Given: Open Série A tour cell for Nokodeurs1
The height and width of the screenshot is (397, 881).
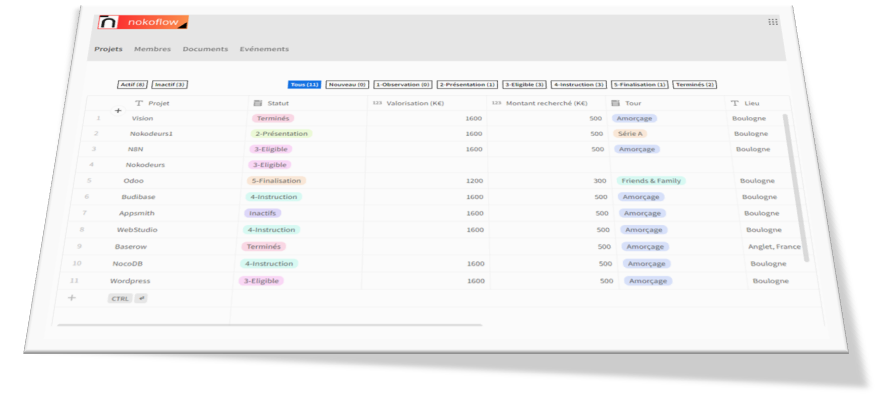Looking at the screenshot, I should pyautogui.click(x=630, y=134).
